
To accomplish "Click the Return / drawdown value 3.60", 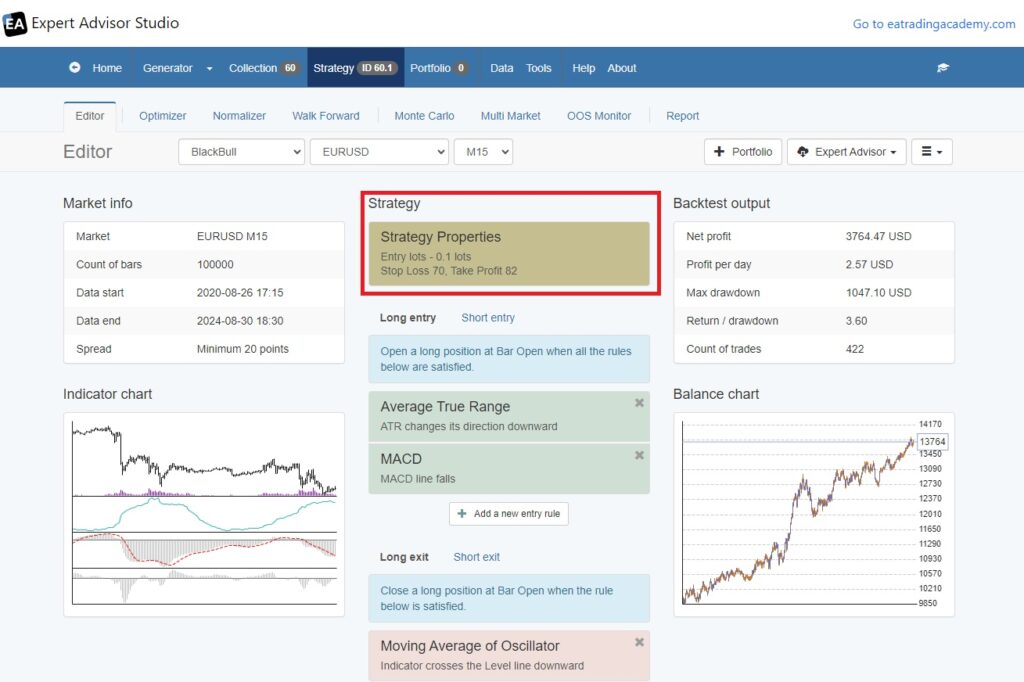I will pyautogui.click(x=856, y=321).
